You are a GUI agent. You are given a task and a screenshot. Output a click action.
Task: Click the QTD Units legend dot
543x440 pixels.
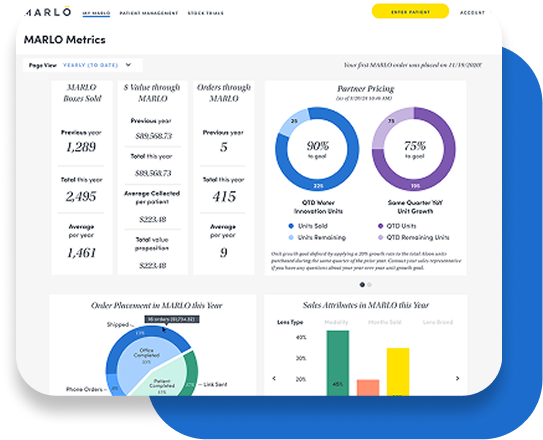click(381, 226)
